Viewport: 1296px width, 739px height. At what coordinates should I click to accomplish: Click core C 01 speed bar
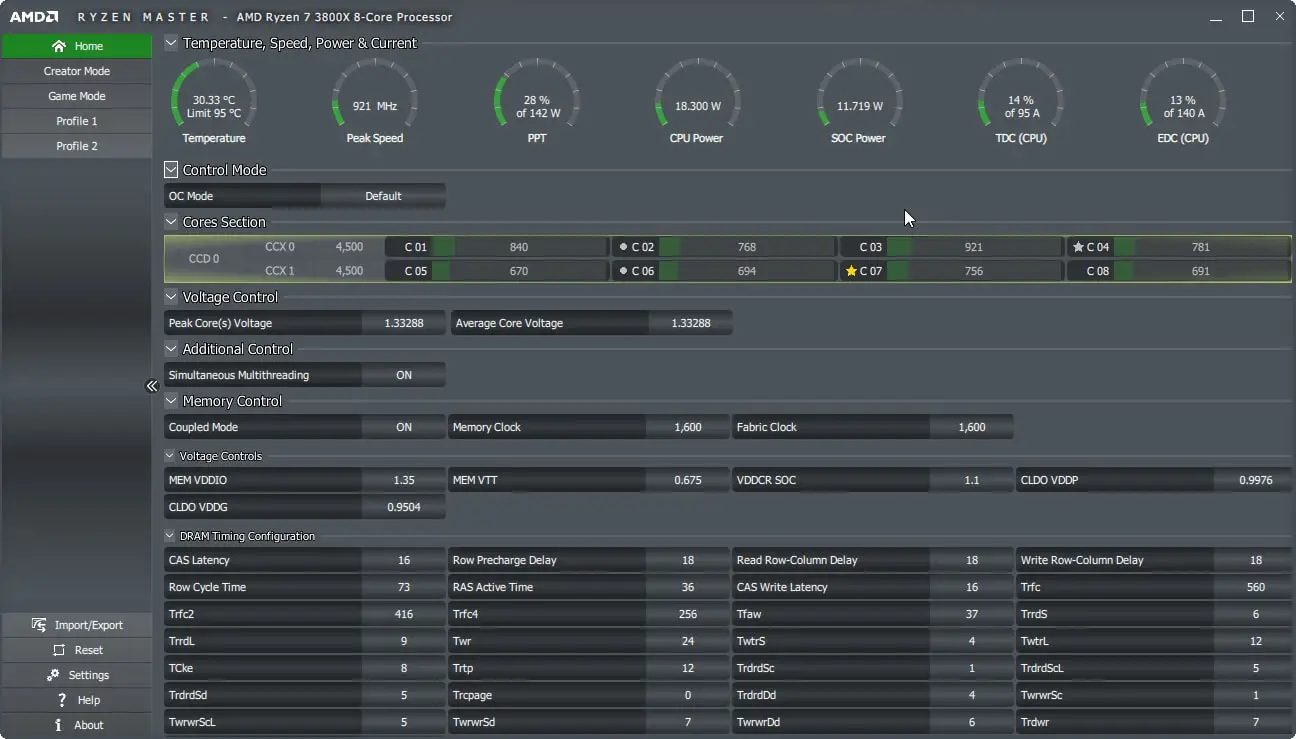click(519, 247)
